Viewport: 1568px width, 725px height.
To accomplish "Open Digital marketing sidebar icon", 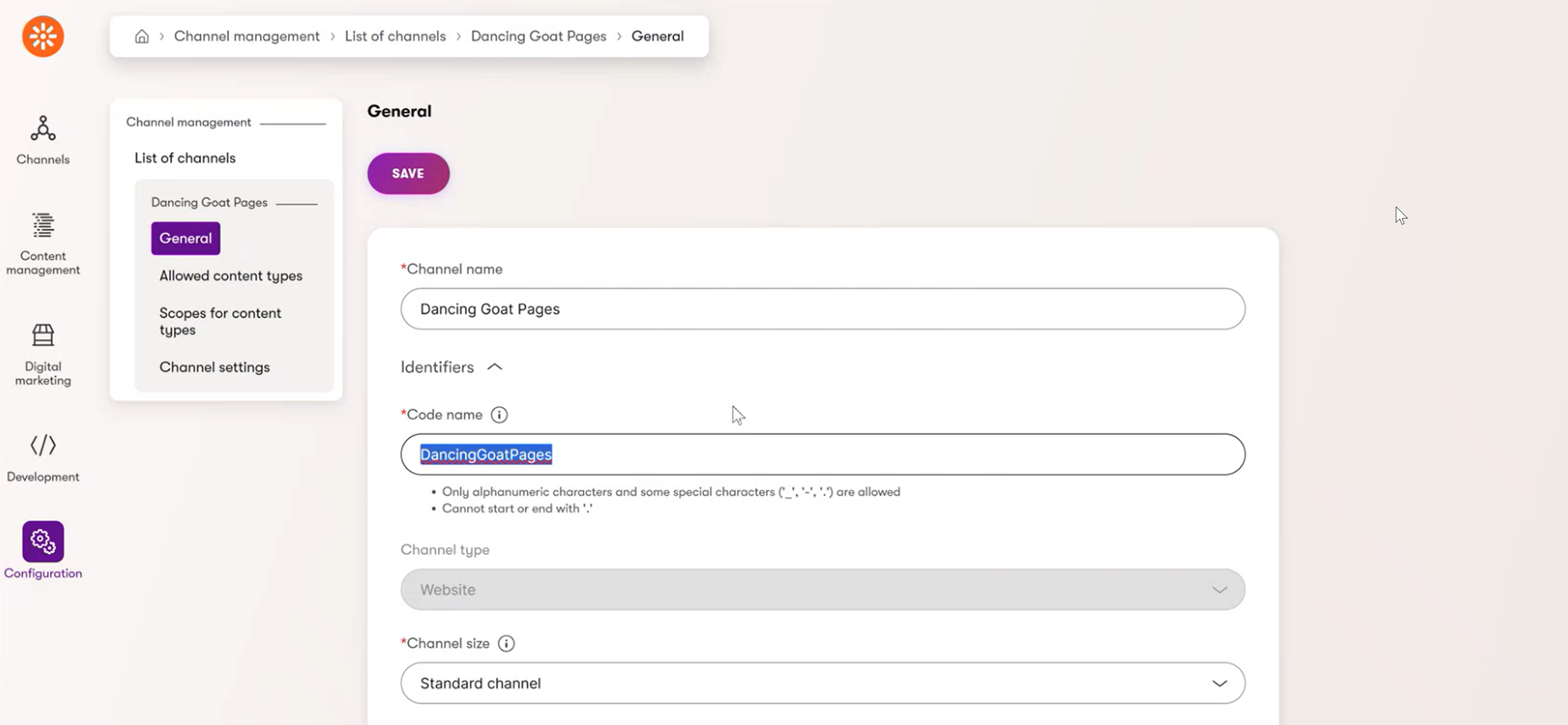I will coord(42,336).
